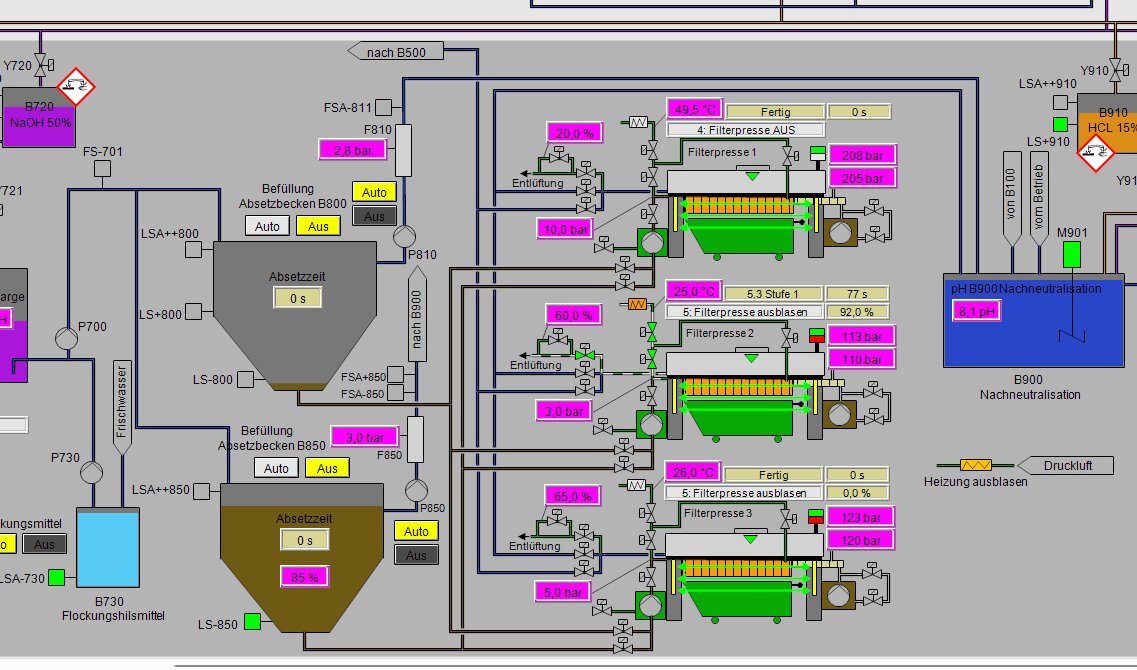Toggle the Aus button below P850
1137x670 pixels.
click(x=416, y=555)
